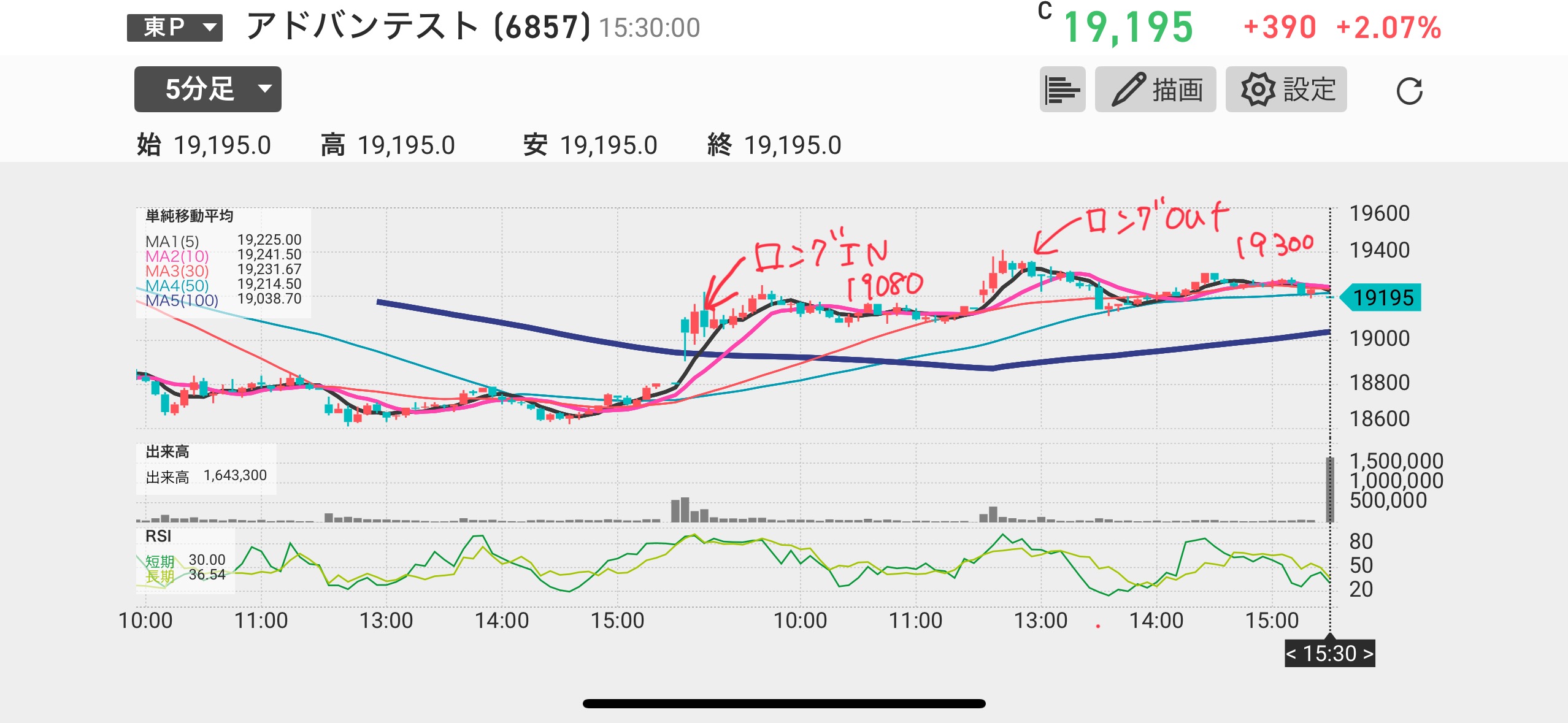Image resolution: width=1568 pixels, height=723 pixels.
Task: Select the MA1(5) legend entry
Action: point(172,241)
